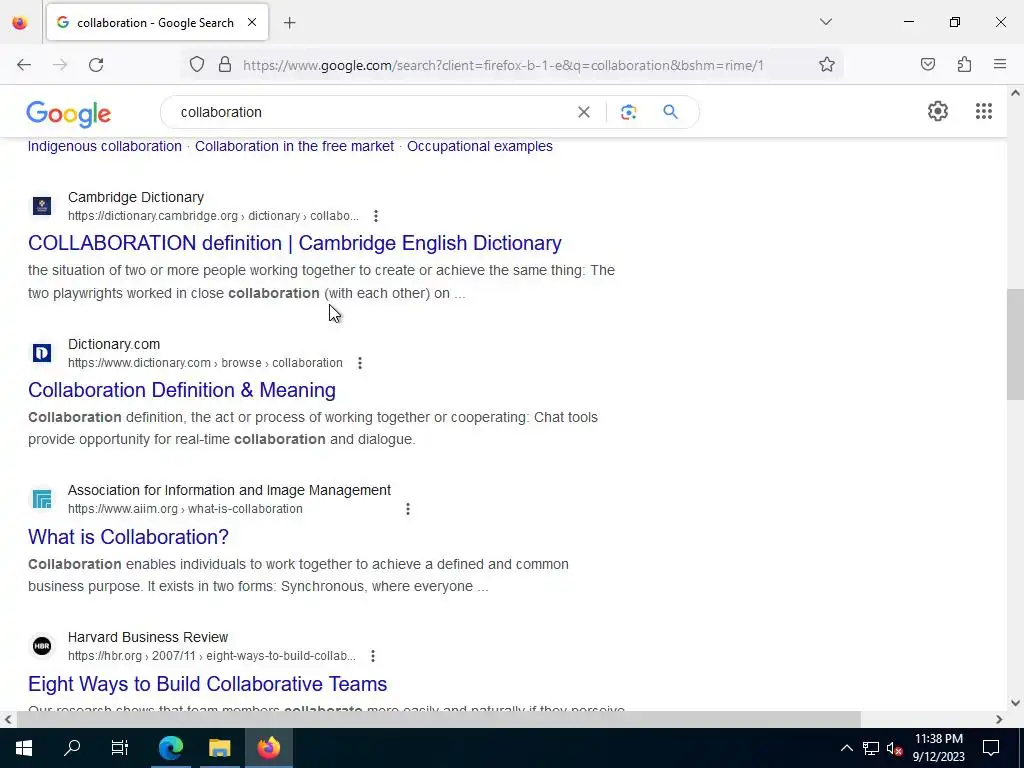Click the Harvard Business Review favicon
The height and width of the screenshot is (768, 1024).
point(42,647)
